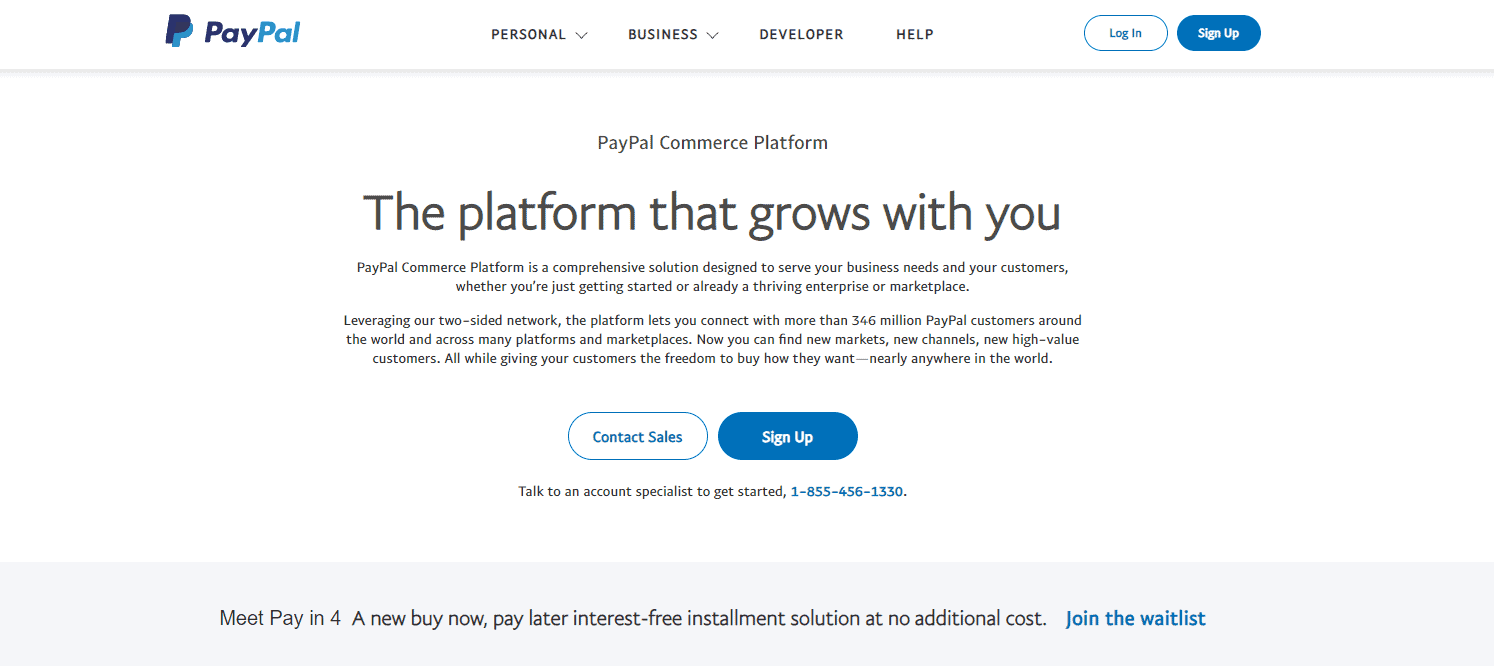This screenshot has width=1494, height=666.
Task: Select the headline The platform that grows with you
Action: click(712, 212)
